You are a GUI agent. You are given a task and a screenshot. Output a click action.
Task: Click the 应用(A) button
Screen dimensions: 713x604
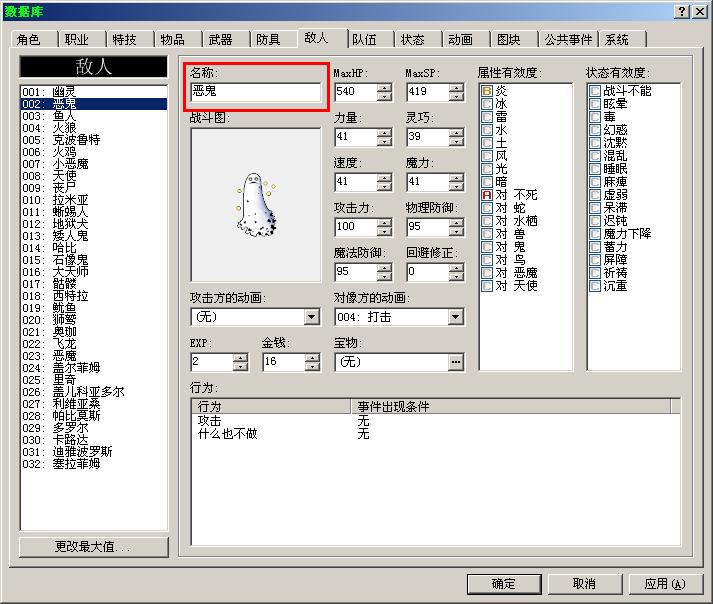click(x=665, y=584)
